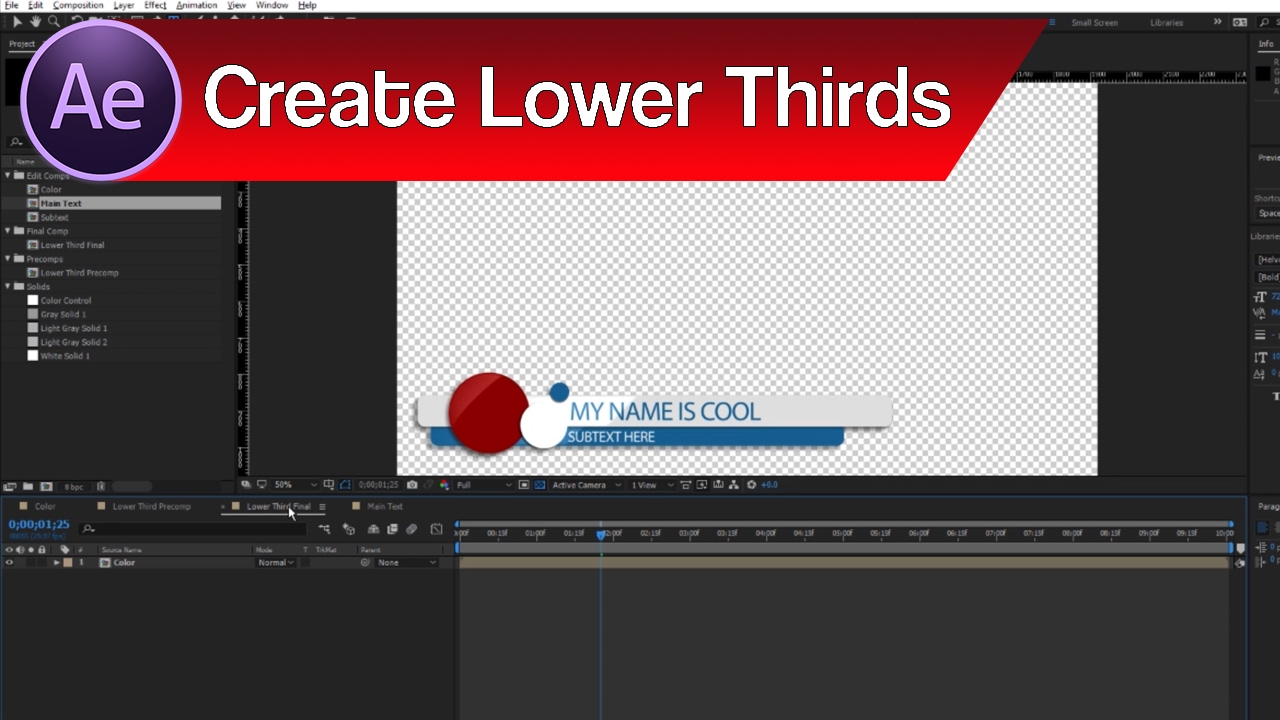The image size is (1280, 720).
Task: Collapse the Solids folder in Project panel
Action: point(8,287)
